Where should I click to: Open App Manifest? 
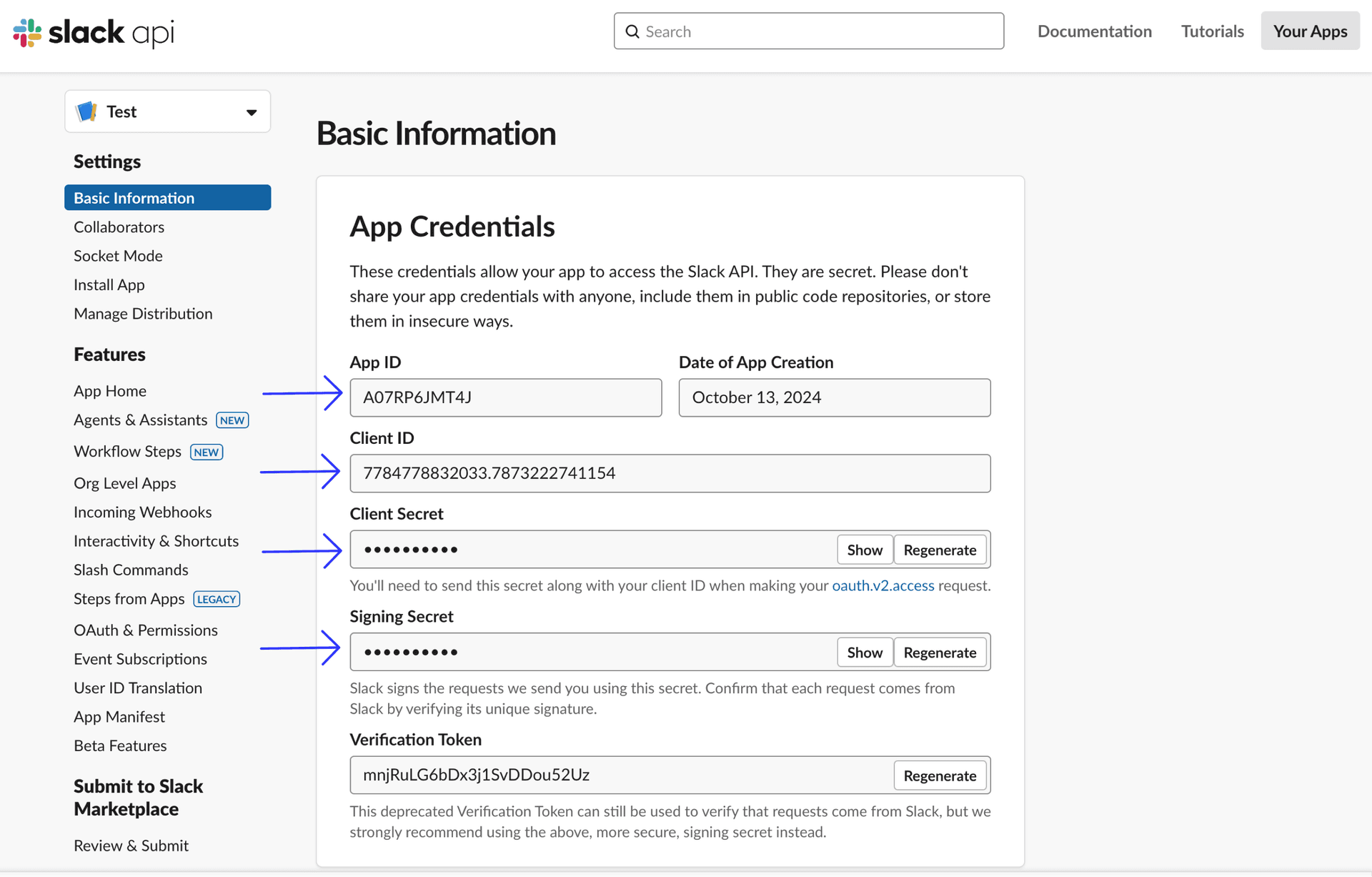[x=119, y=717]
